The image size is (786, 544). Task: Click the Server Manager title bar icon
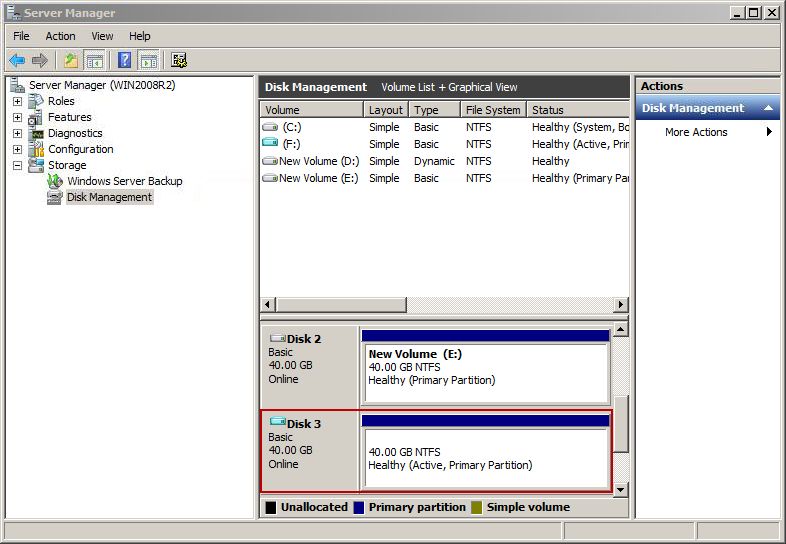(14, 13)
